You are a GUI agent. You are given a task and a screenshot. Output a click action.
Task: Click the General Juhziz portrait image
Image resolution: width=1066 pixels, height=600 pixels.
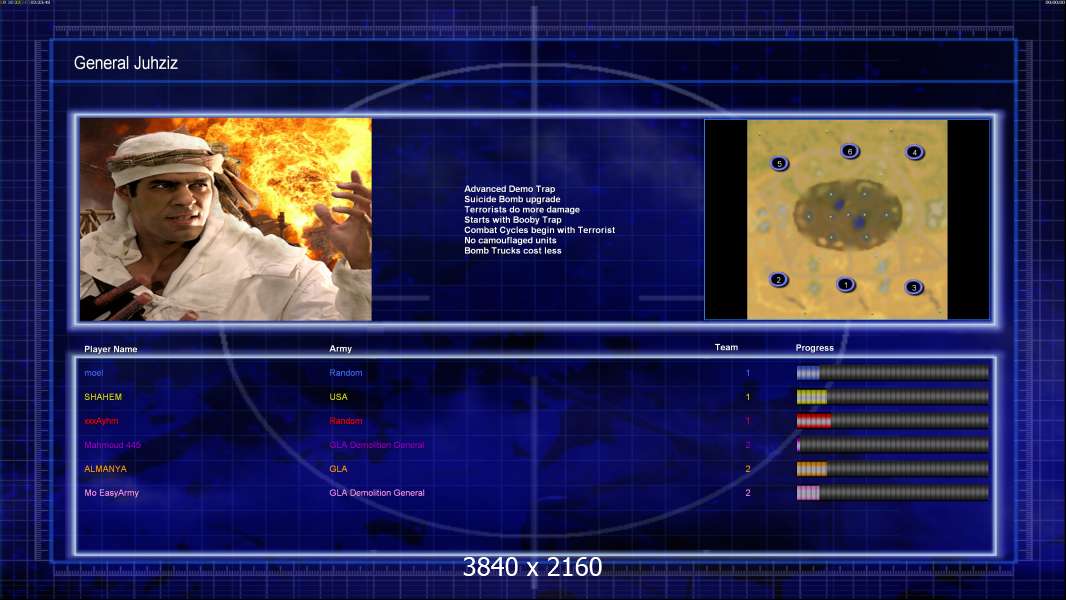pos(226,219)
